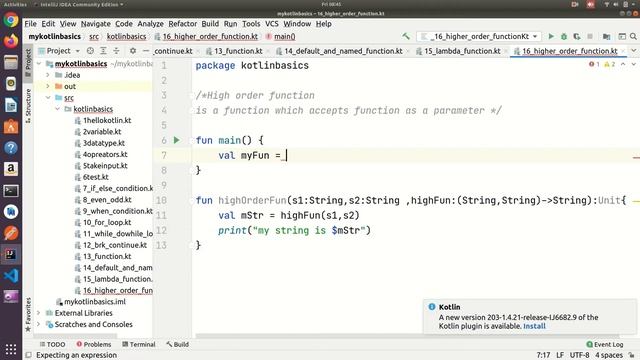Viewport: 640px width, 360px height.
Task: Toggle the Favorites tool window stripe button
Action: (28, 314)
